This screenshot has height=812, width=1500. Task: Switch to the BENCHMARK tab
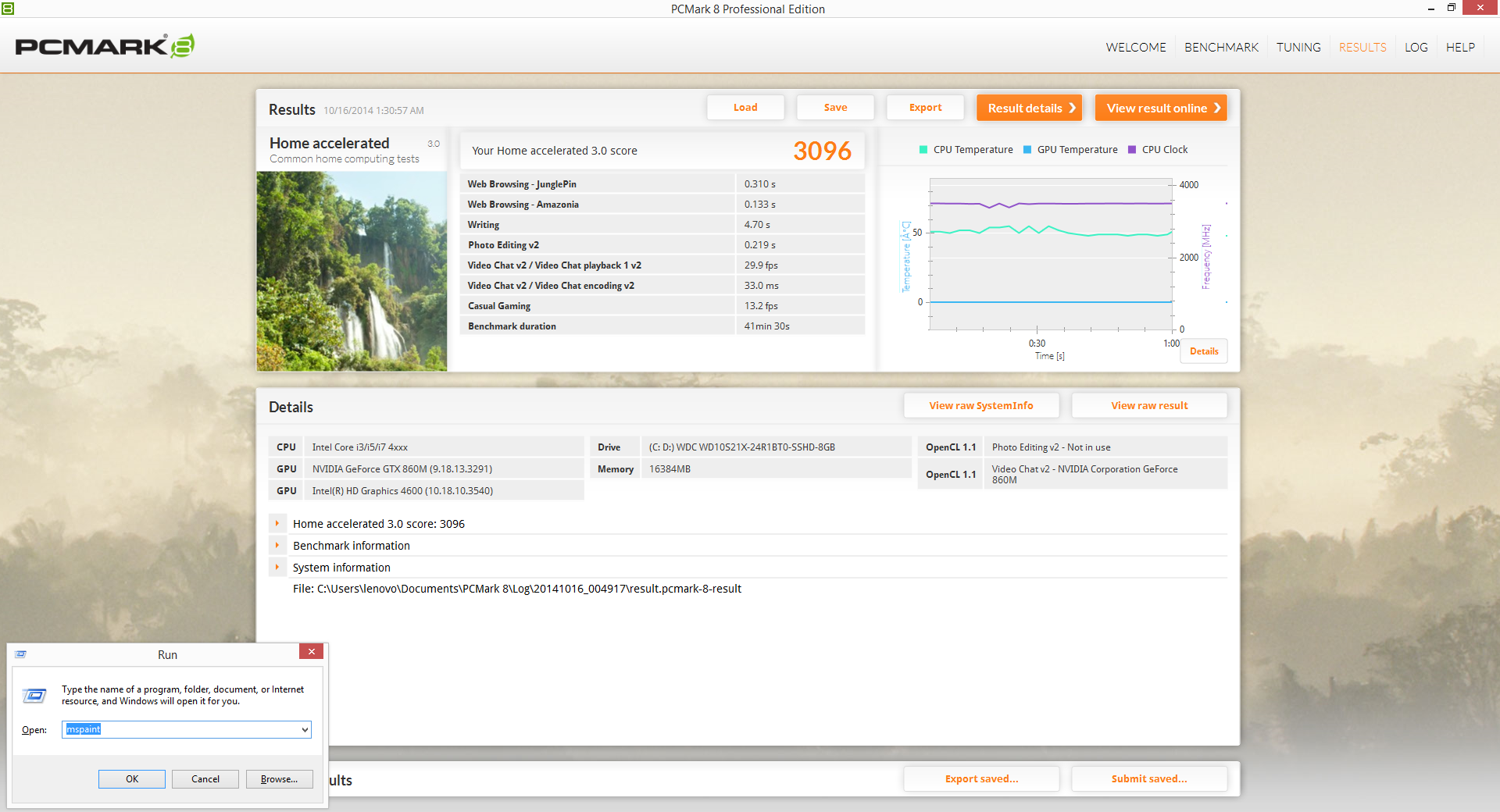(1221, 48)
